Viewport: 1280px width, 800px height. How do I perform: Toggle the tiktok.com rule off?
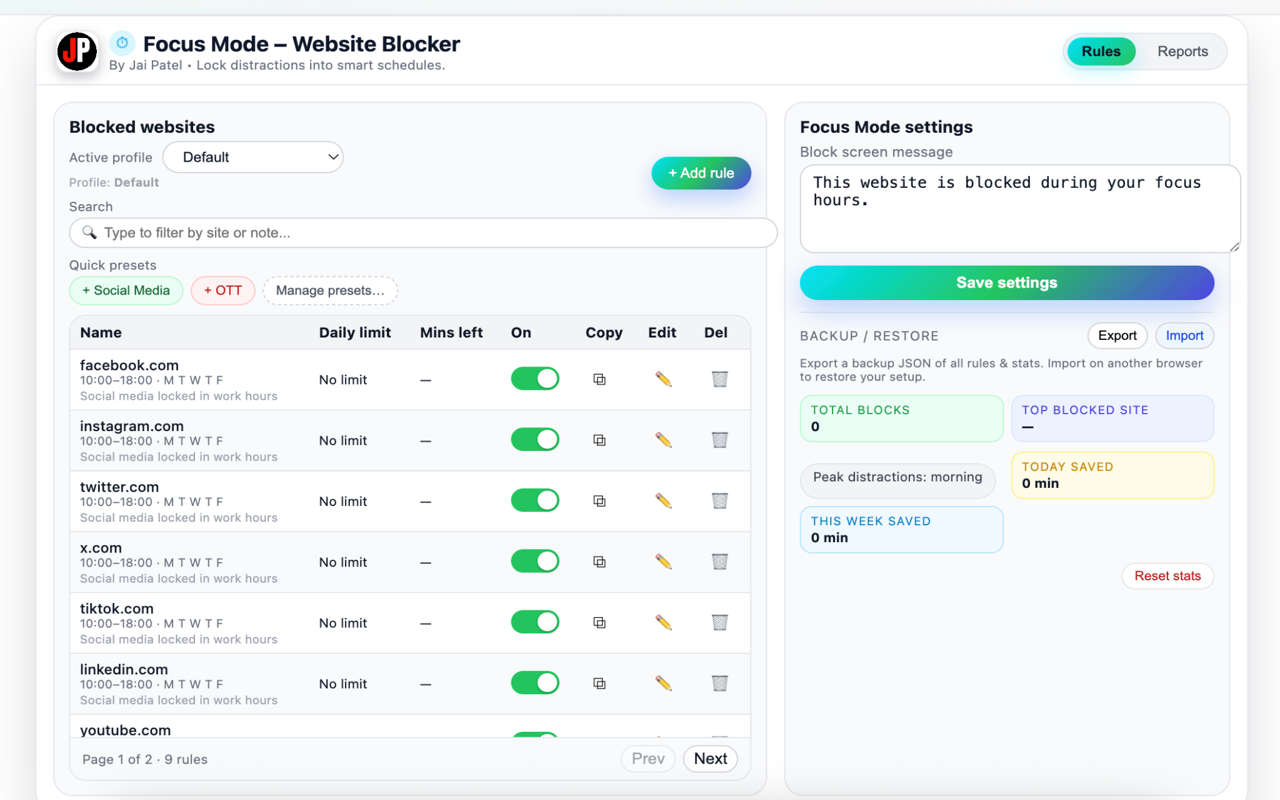click(535, 622)
